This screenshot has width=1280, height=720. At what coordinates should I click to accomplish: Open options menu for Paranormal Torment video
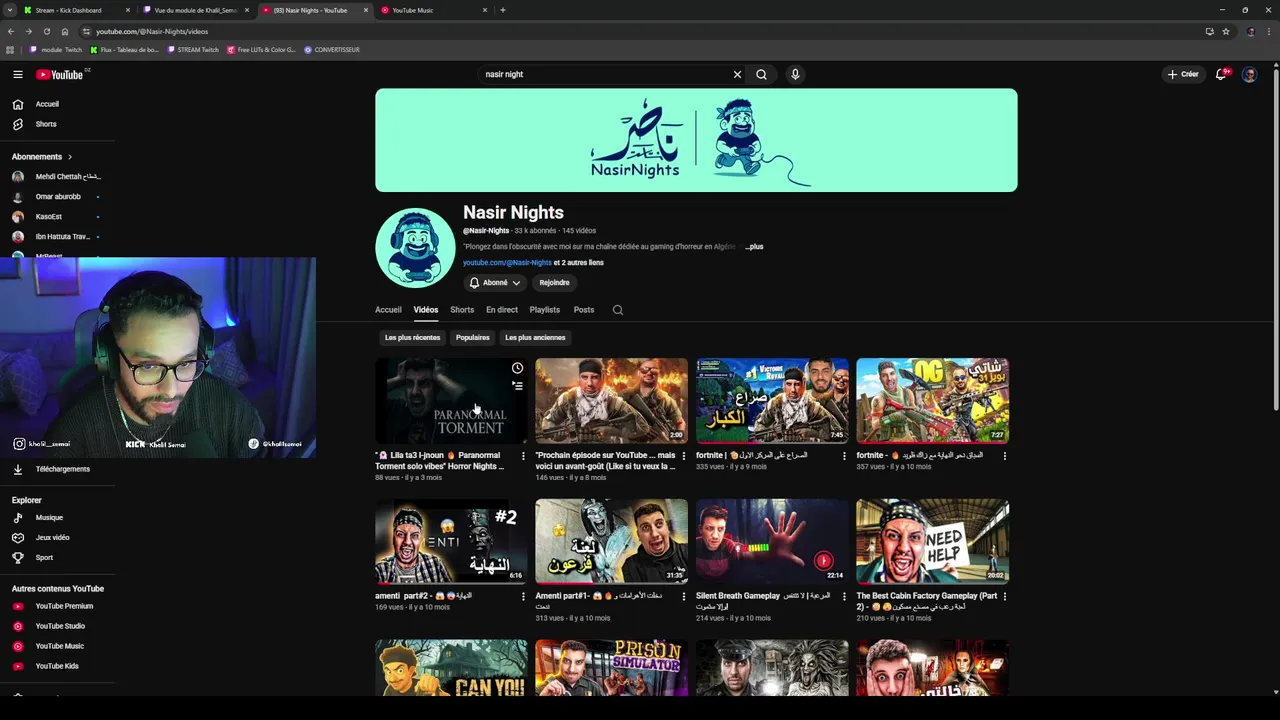[x=523, y=456]
